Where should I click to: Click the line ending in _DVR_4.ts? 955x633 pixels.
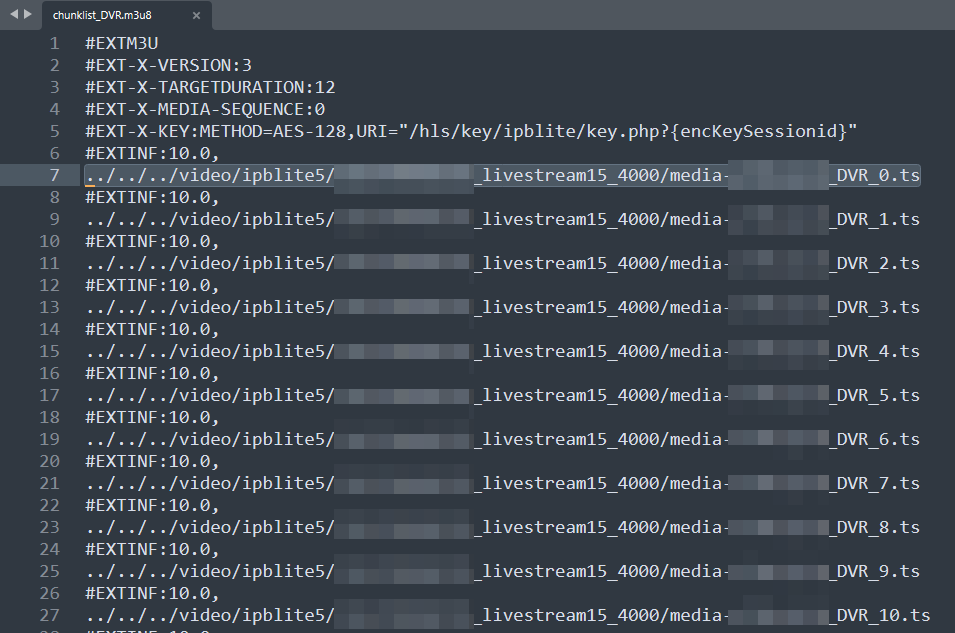(x=502, y=351)
